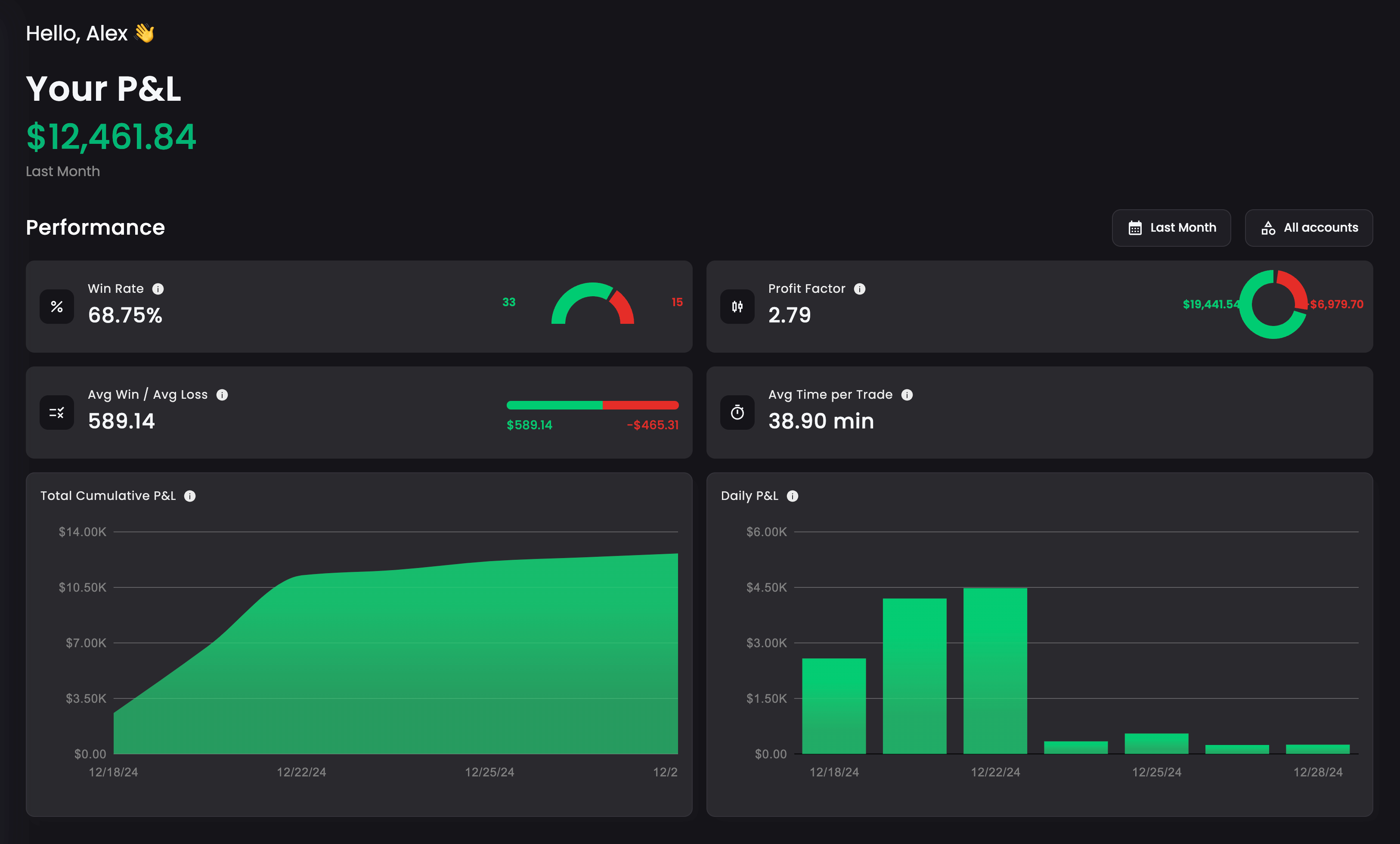Click the $12,461.84 P&L total
The height and width of the screenshot is (844, 1400).
point(112,137)
